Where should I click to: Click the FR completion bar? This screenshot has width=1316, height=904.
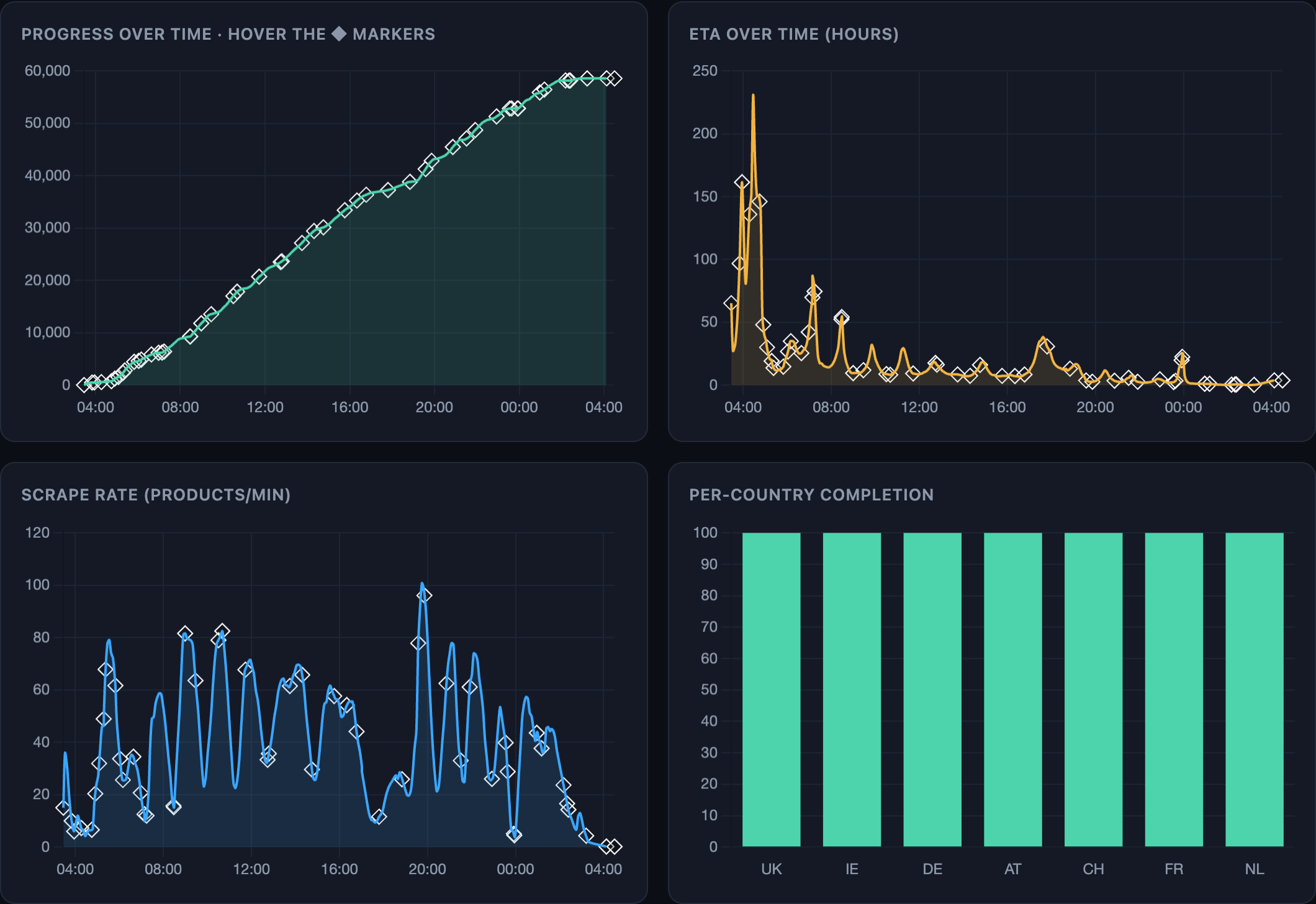coord(1174,689)
